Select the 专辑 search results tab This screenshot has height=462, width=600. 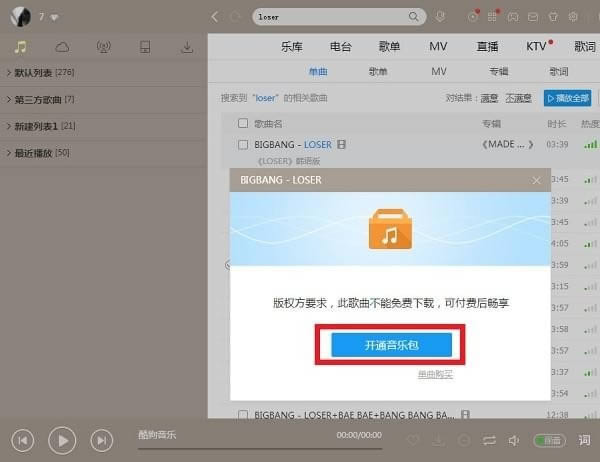[x=498, y=72]
